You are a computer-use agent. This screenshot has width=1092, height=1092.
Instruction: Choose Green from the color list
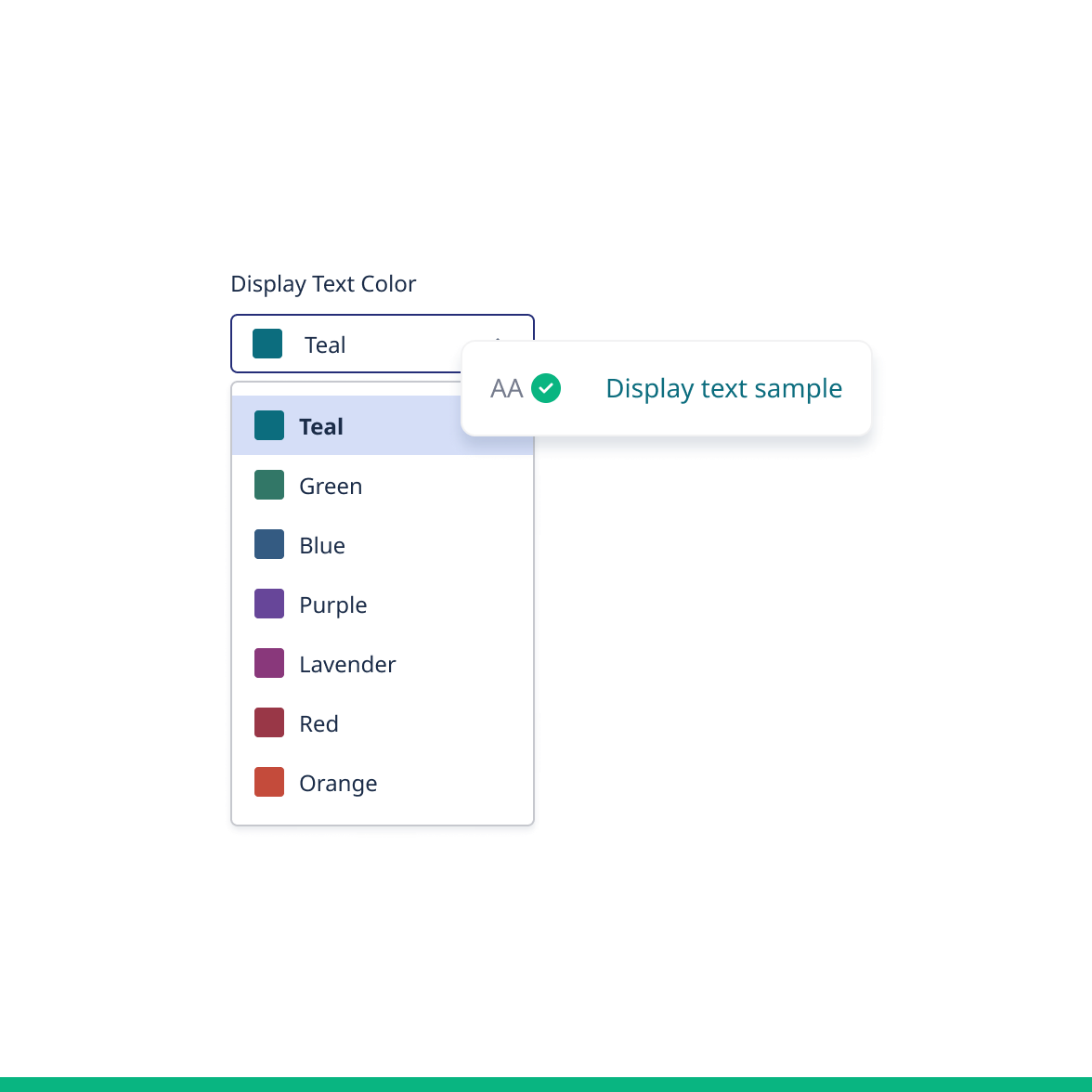331,486
